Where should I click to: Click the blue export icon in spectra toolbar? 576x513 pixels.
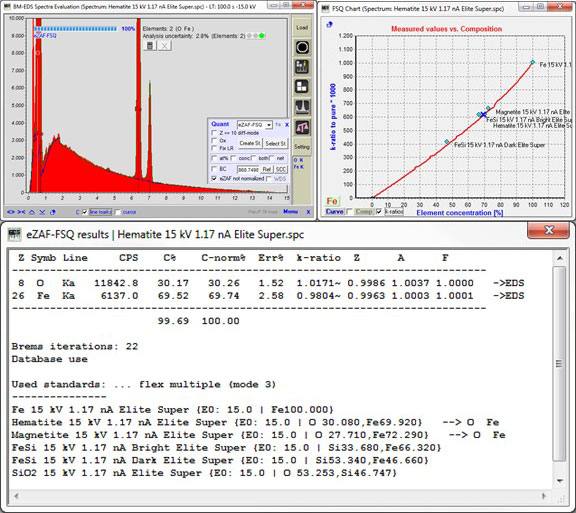pyautogui.click(x=53, y=212)
